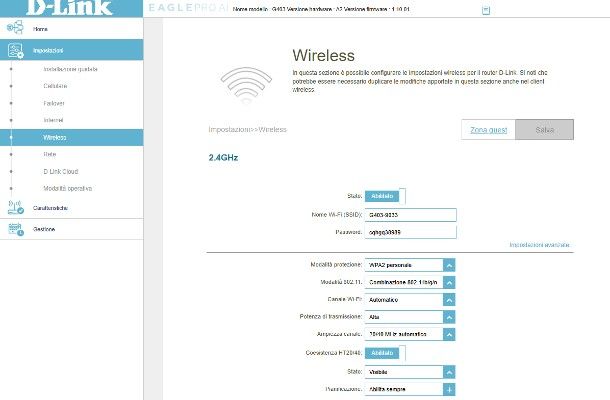Screen dimensions: 610x400
Task: Select the Wireless submenu item
Action: 72,137
